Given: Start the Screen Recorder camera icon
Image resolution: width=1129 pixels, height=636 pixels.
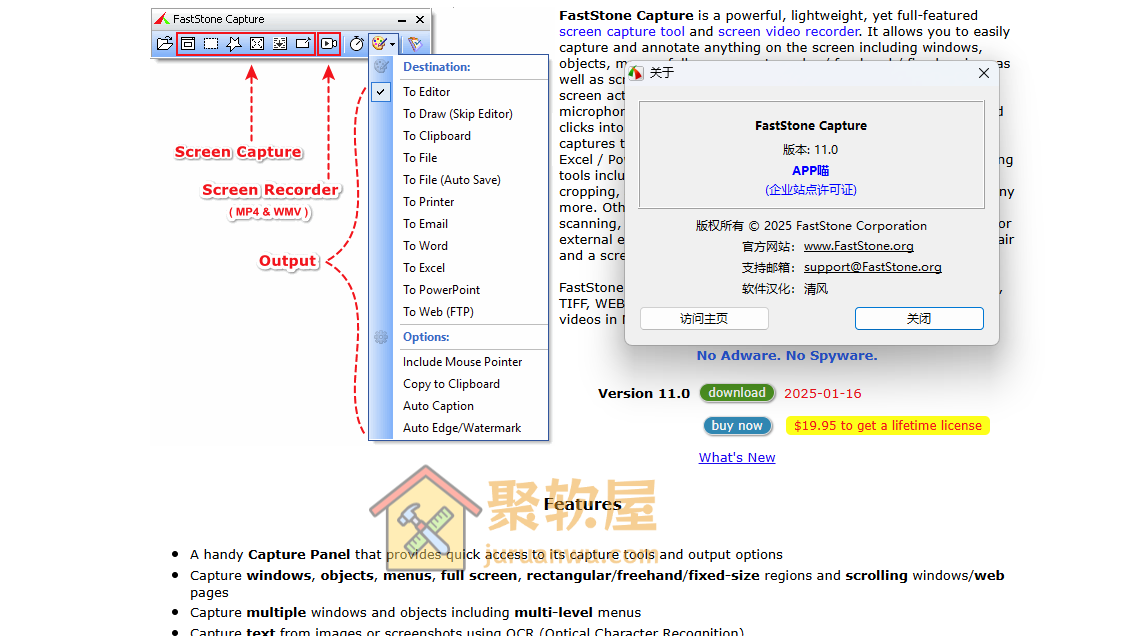Looking at the screenshot, I should click(x=329, y=44).
